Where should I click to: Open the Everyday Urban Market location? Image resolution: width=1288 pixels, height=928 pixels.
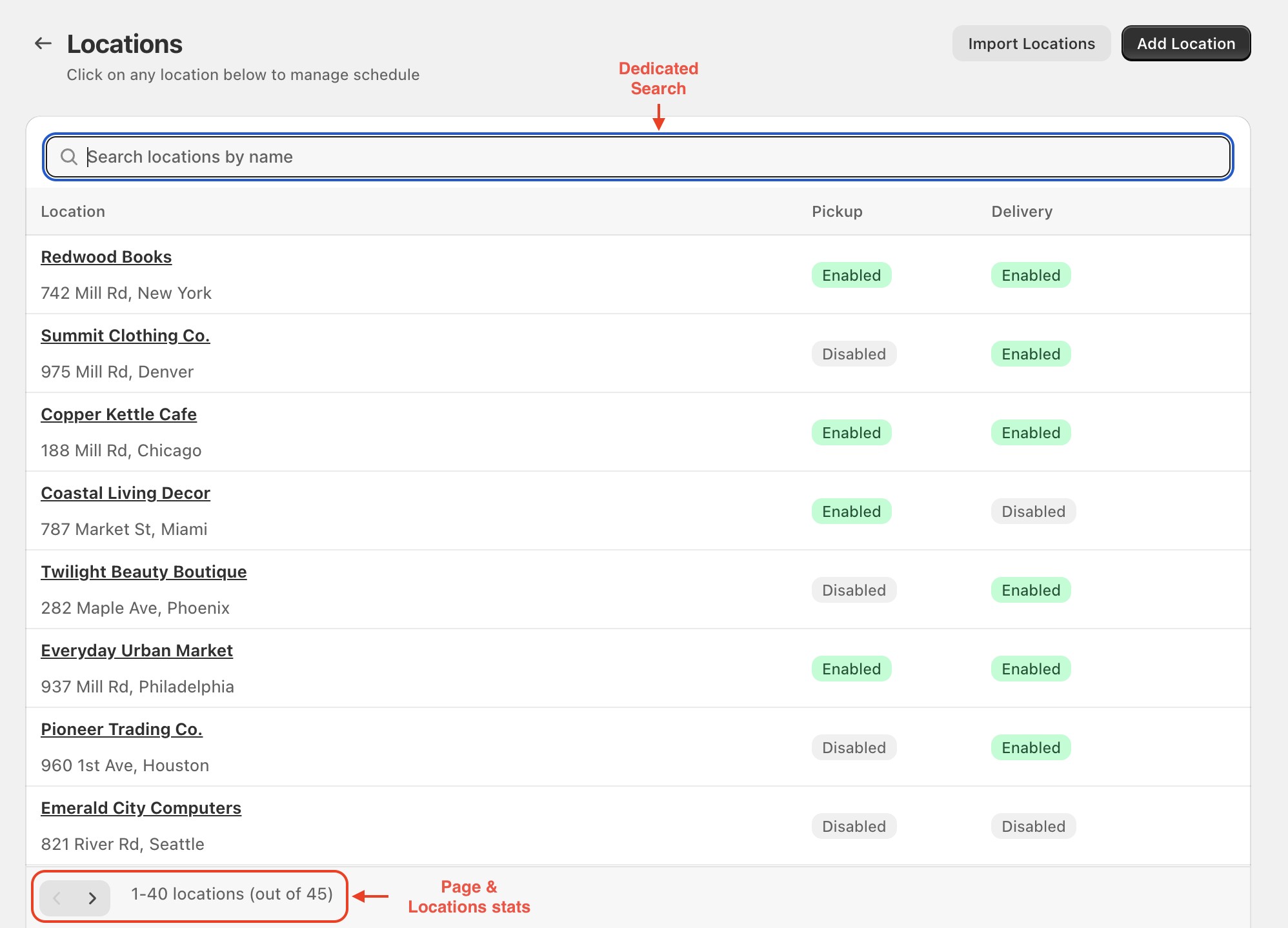tap(137, 651)
